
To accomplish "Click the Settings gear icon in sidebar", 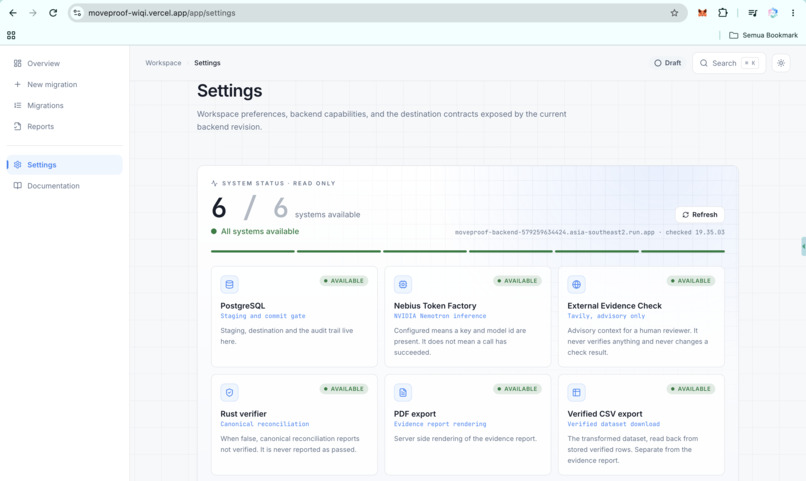I will pos(17,164).
